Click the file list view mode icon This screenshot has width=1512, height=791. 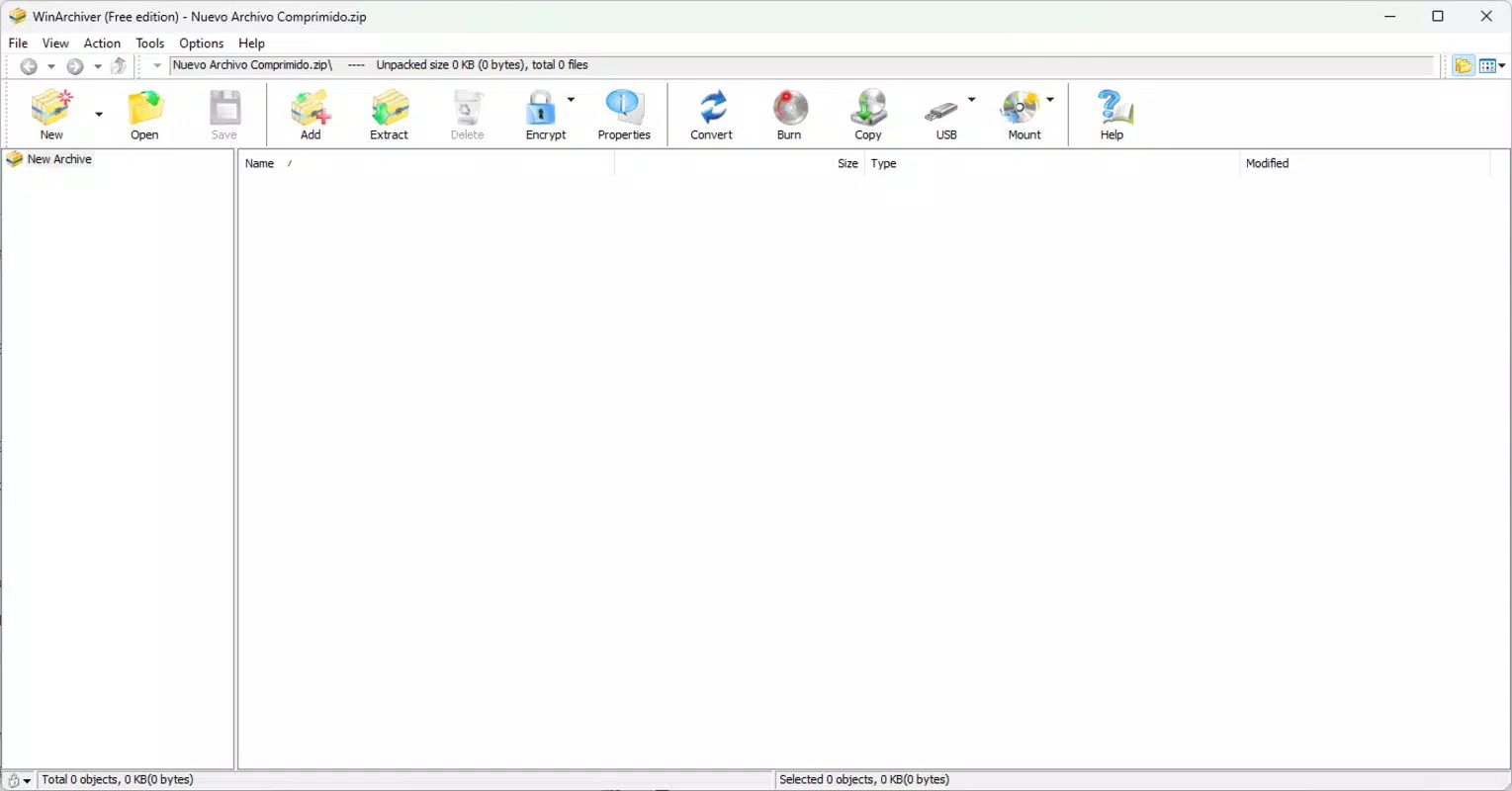[1486, 66]
